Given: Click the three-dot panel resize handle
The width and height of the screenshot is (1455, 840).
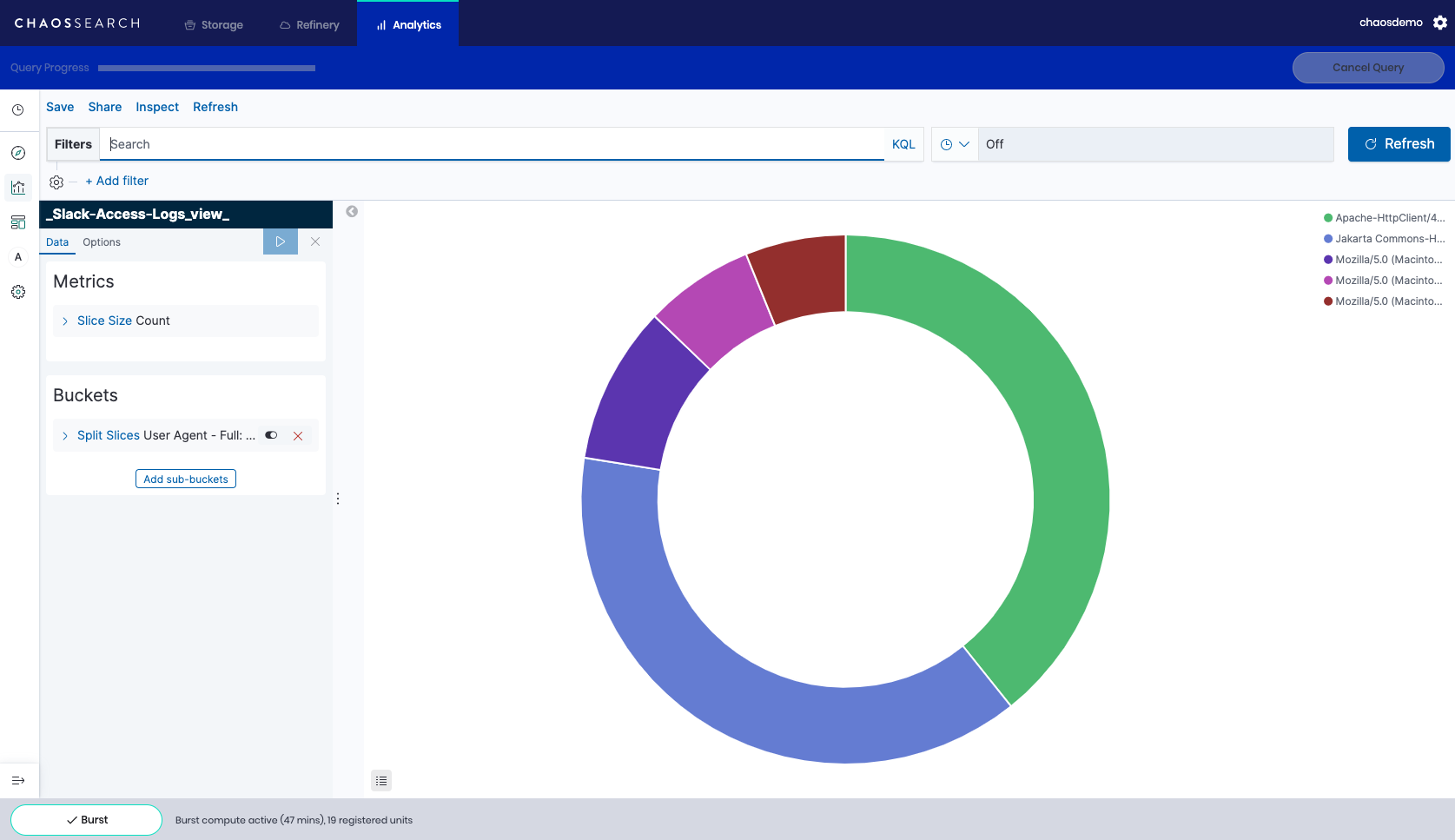Looking at the screenshot, I should point(338,499).
